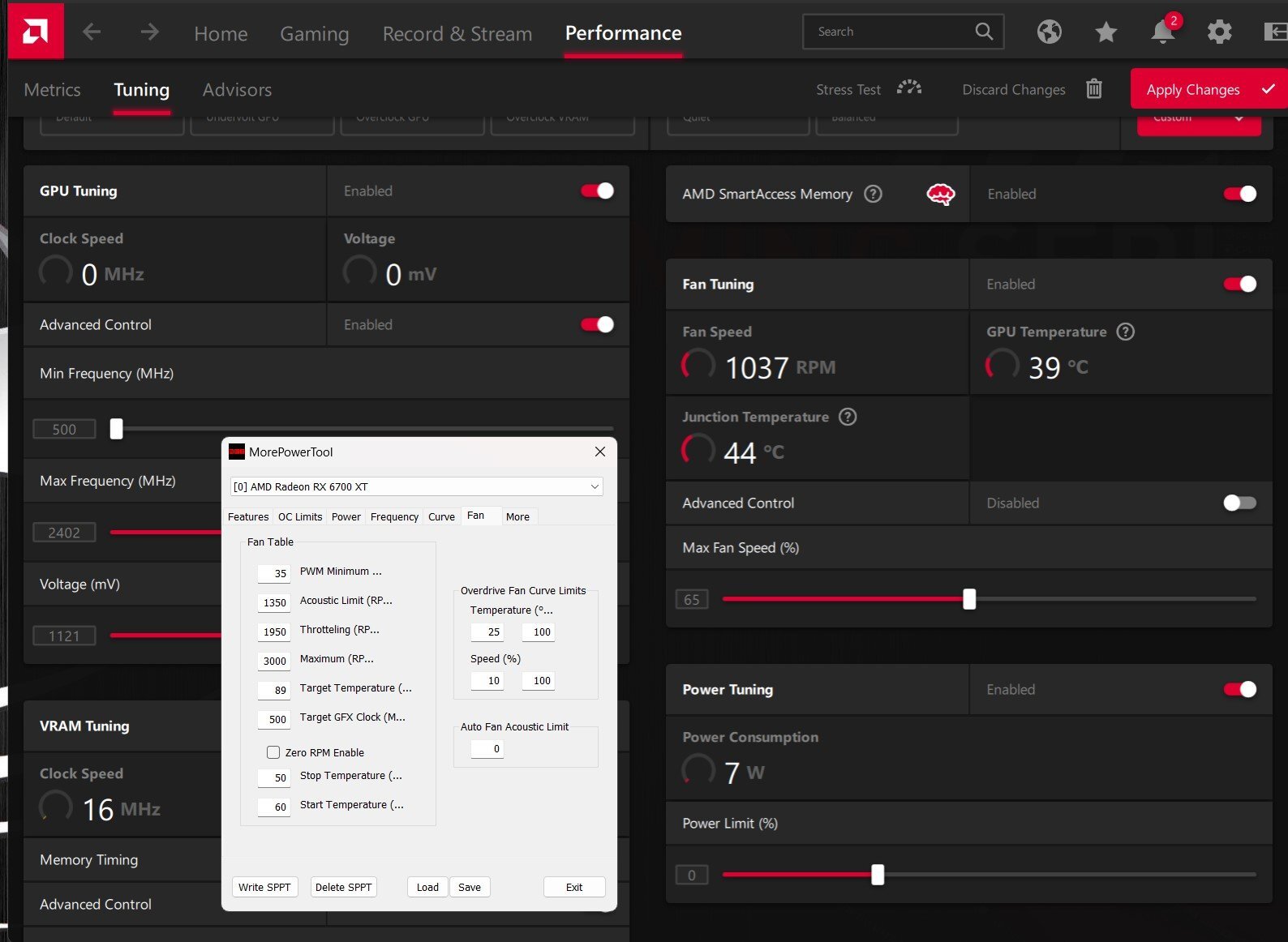The image size is (1288, 942).
Task: Click Exit button in MorePowerTool
Action: (x=574, y=887)
